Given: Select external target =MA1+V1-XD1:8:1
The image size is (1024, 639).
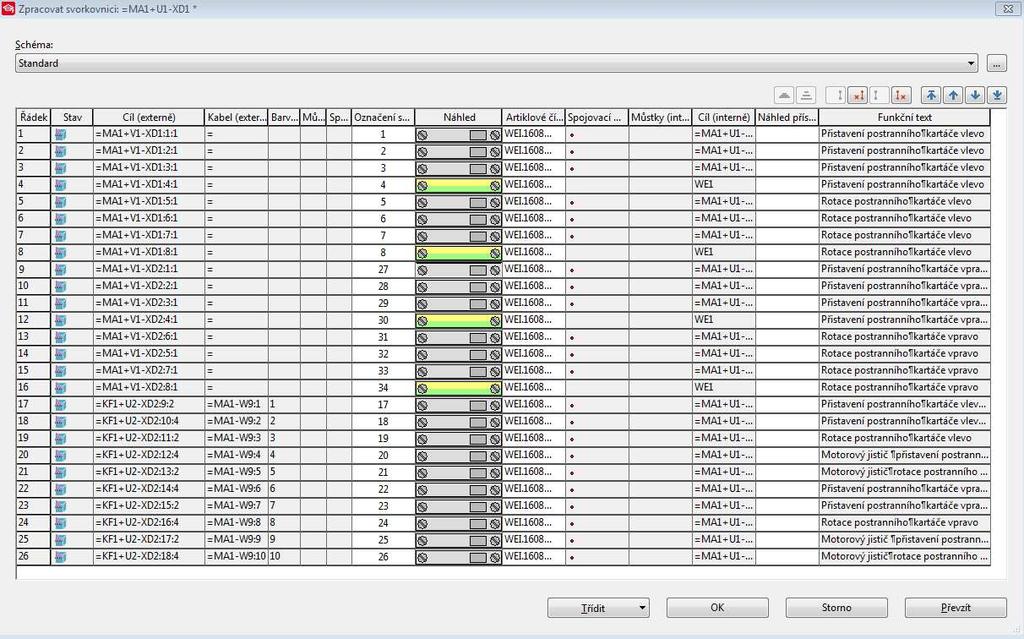Looking at the screenshot, I should (x=149, y=252).
